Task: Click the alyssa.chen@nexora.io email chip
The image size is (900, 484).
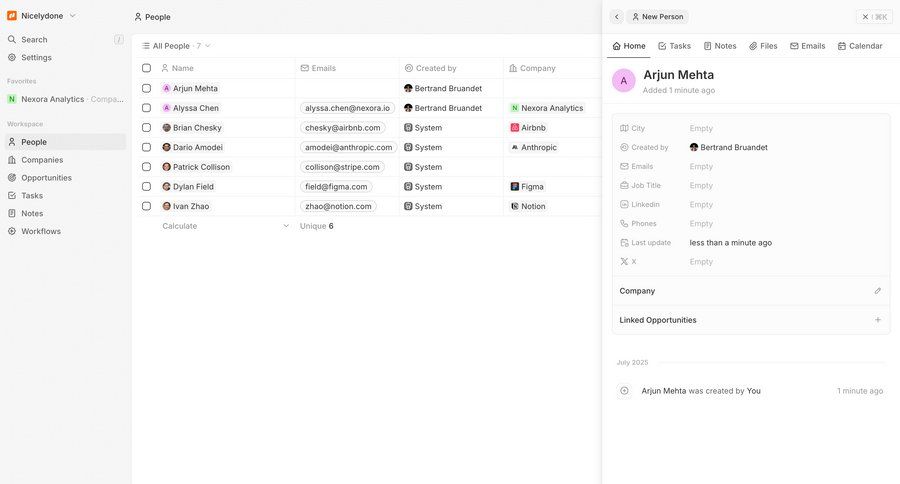Action: [347, 108]
